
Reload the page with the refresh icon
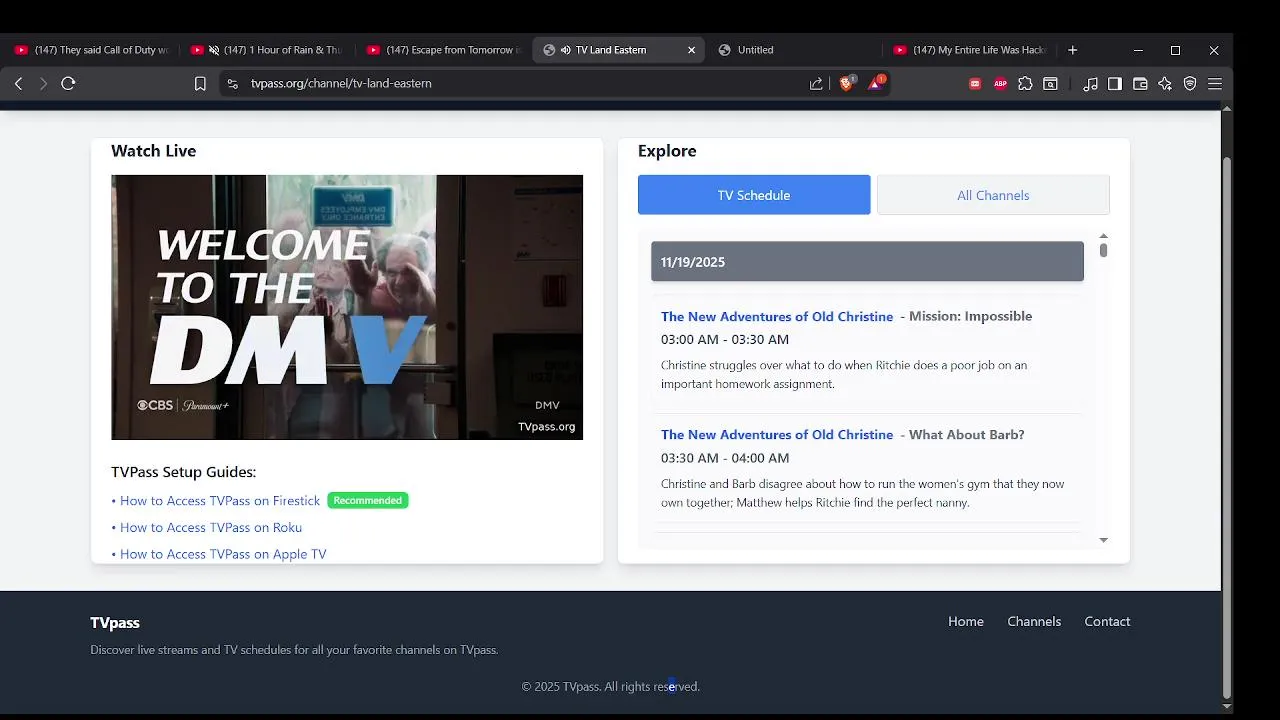(68, 84)
